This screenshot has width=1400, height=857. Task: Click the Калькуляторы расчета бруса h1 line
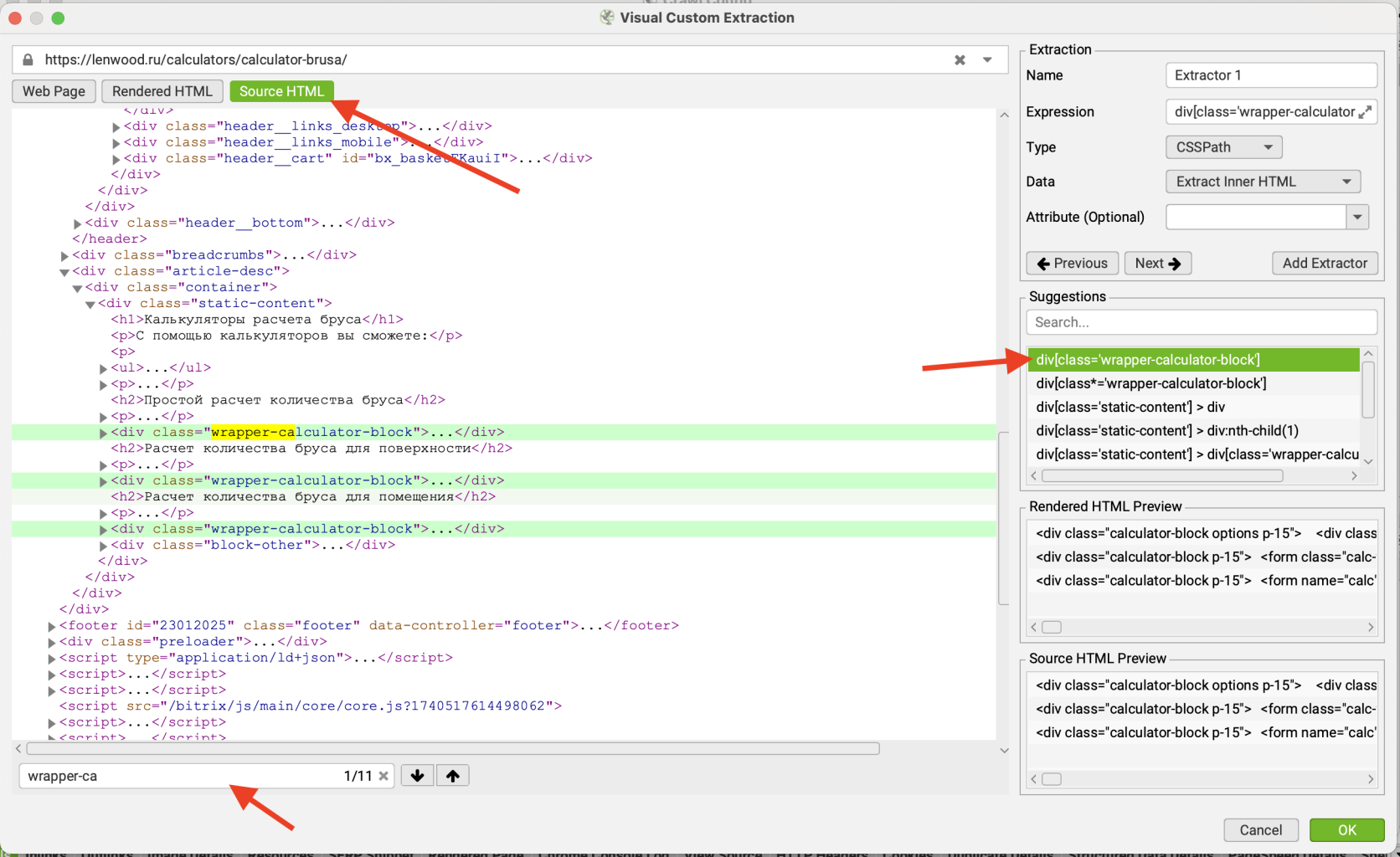(257, 320)
